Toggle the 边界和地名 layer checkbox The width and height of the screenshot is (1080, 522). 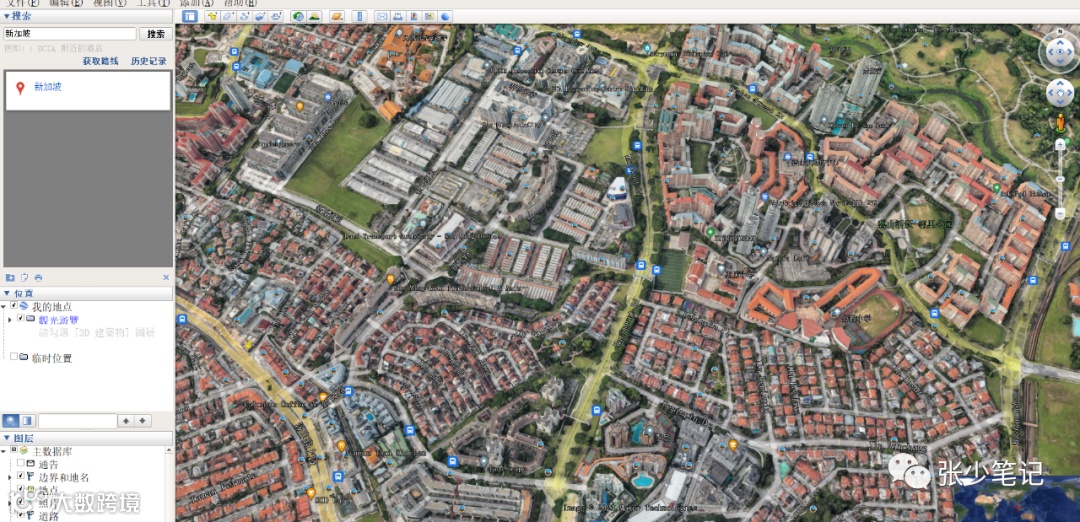tap(21, 476)
